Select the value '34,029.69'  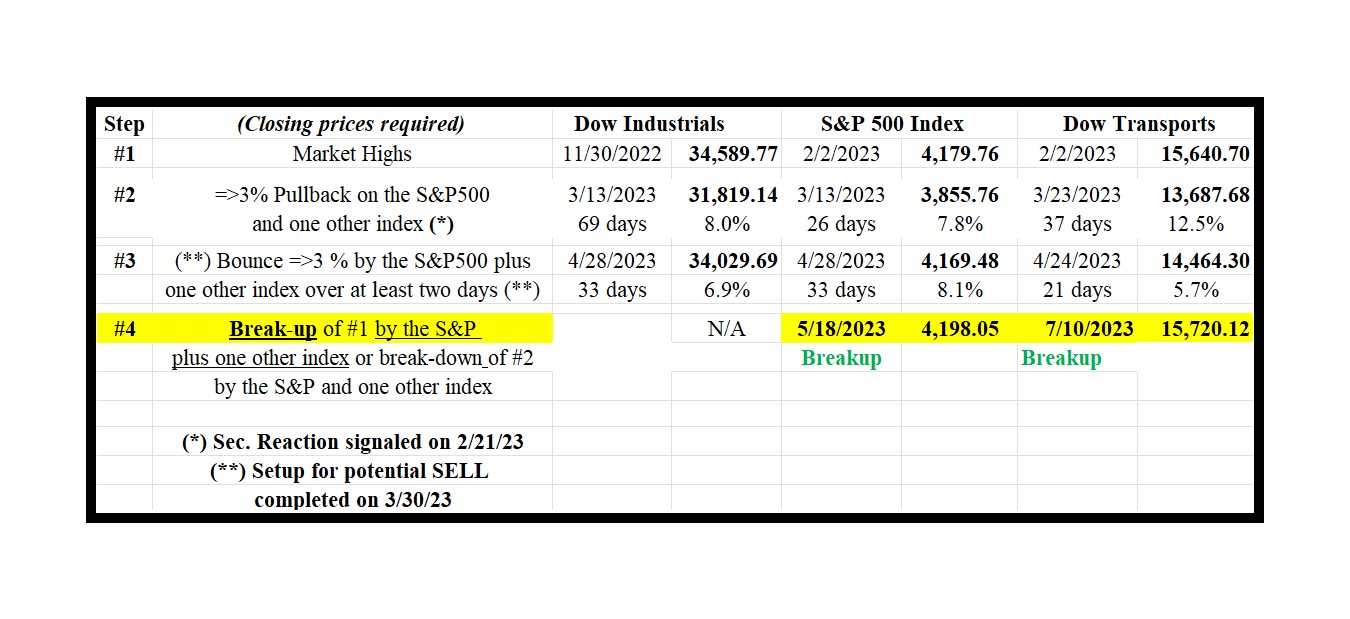733,261
